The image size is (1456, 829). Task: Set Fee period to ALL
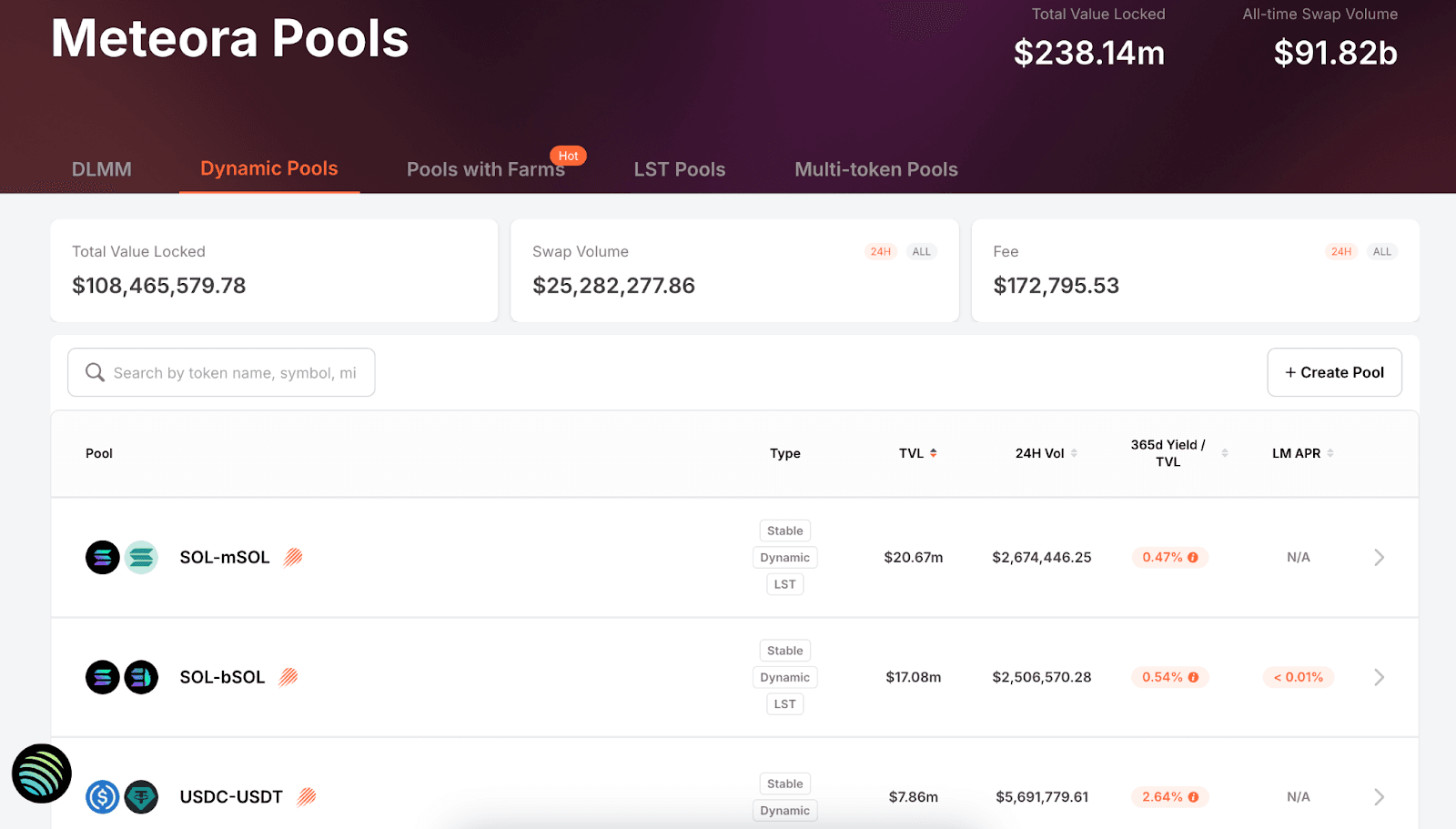click(x=1382, y=251)
